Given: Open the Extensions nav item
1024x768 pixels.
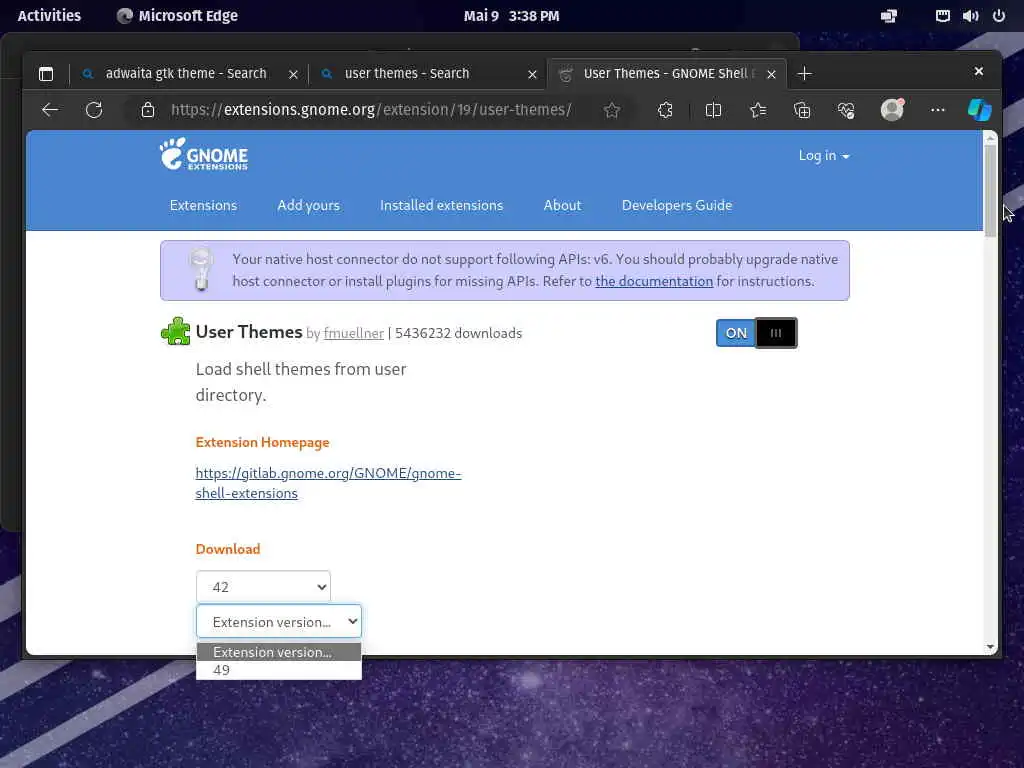Looking at the screenshot, I should [x=203, y=205].
